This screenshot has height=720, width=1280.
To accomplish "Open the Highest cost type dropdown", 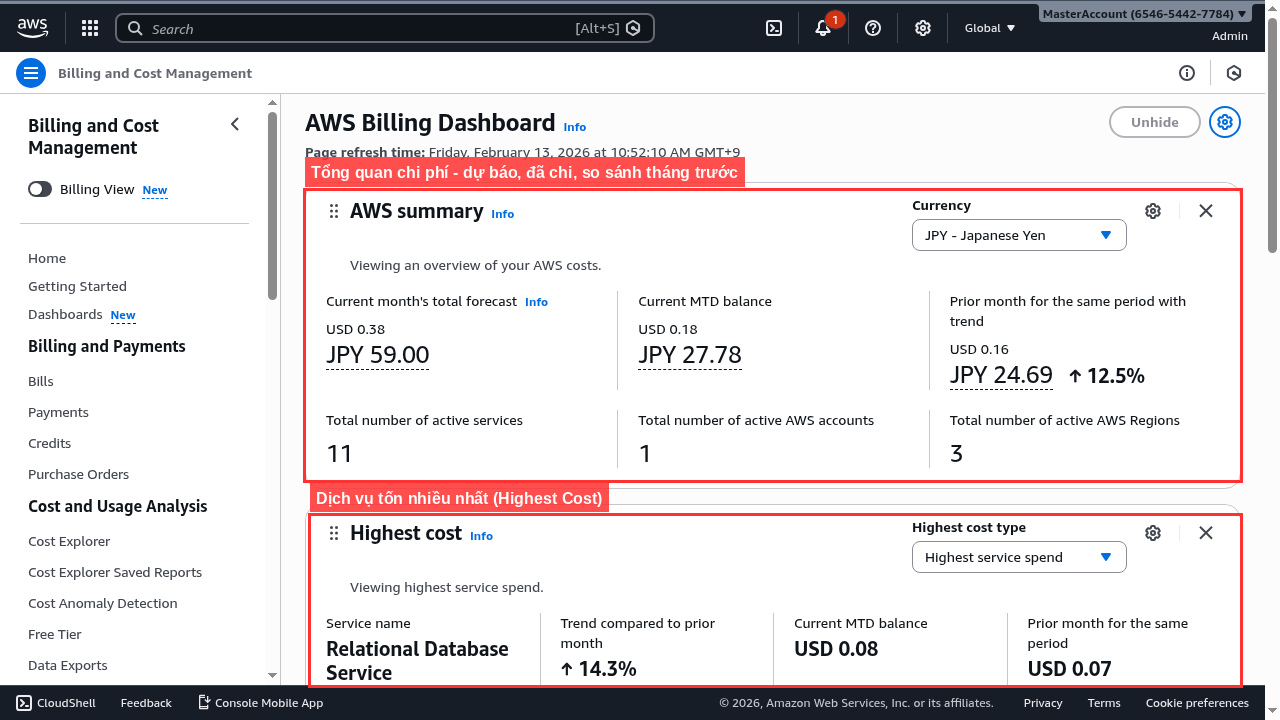I will tap(1019, 557).
